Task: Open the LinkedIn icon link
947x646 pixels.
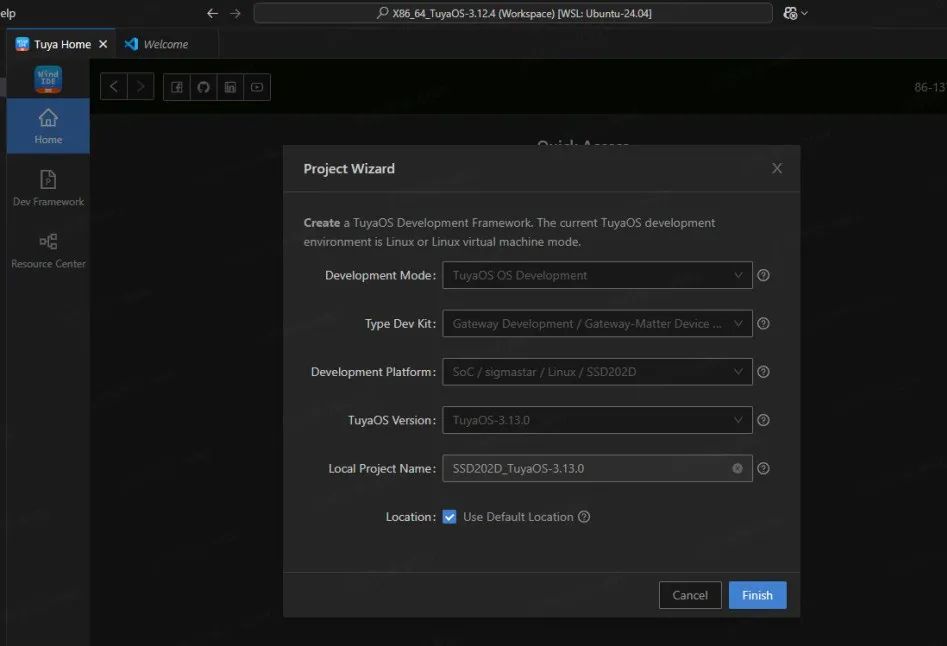Action: 231,87
